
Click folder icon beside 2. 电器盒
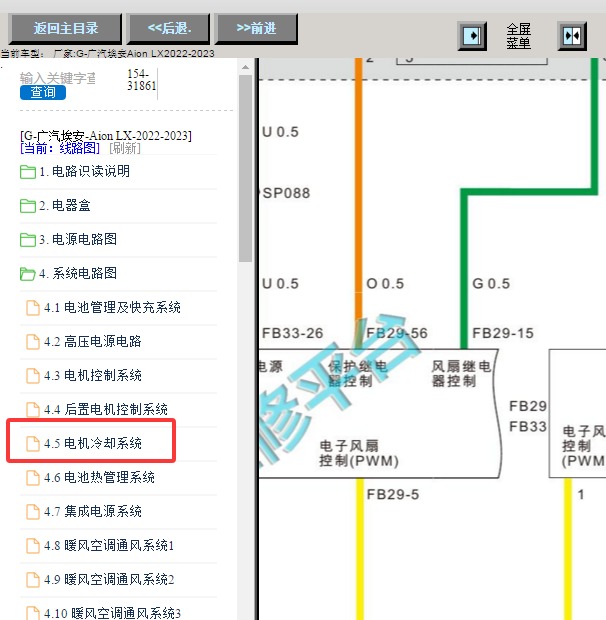(28, 206)
